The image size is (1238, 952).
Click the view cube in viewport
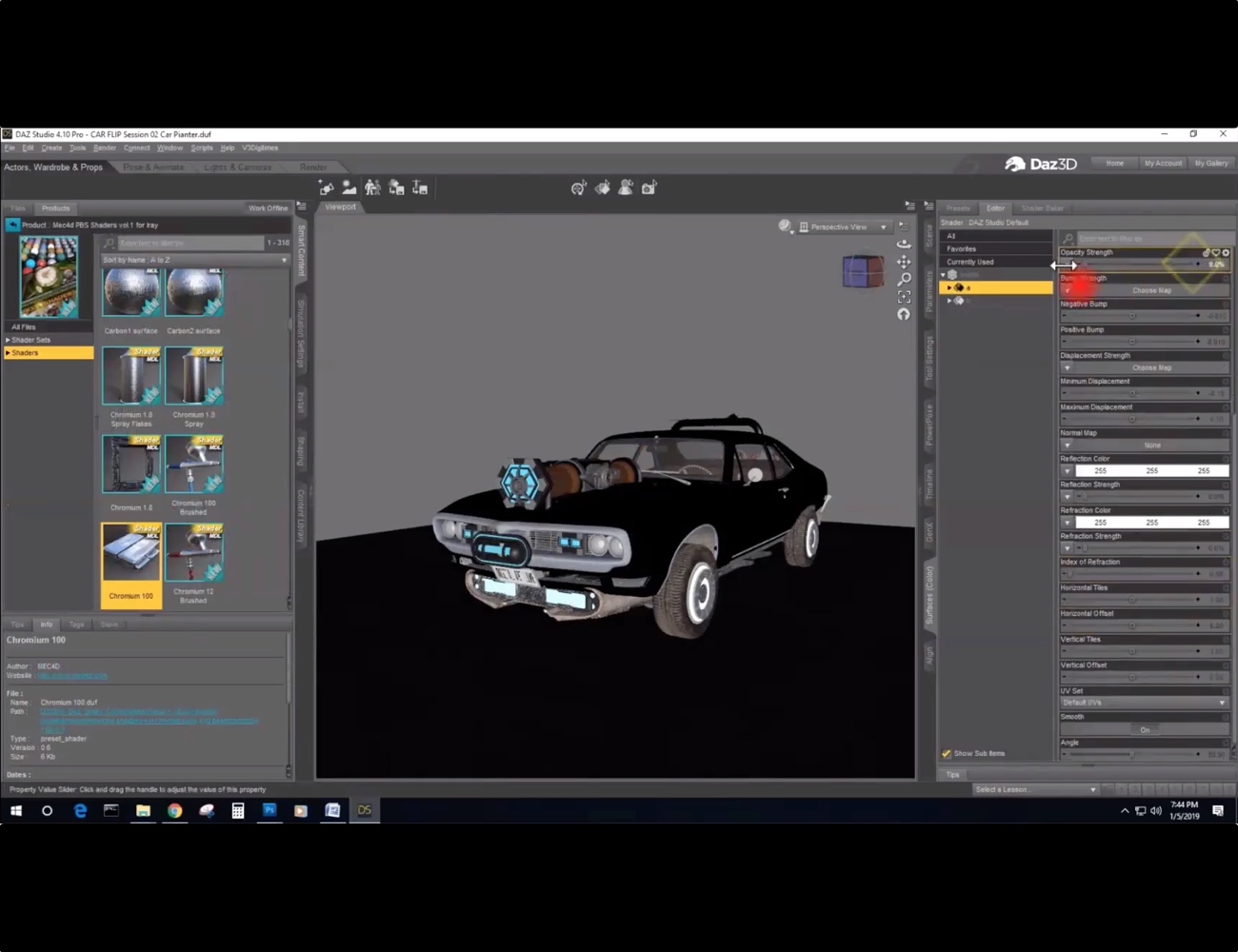[x=862, y=270]
